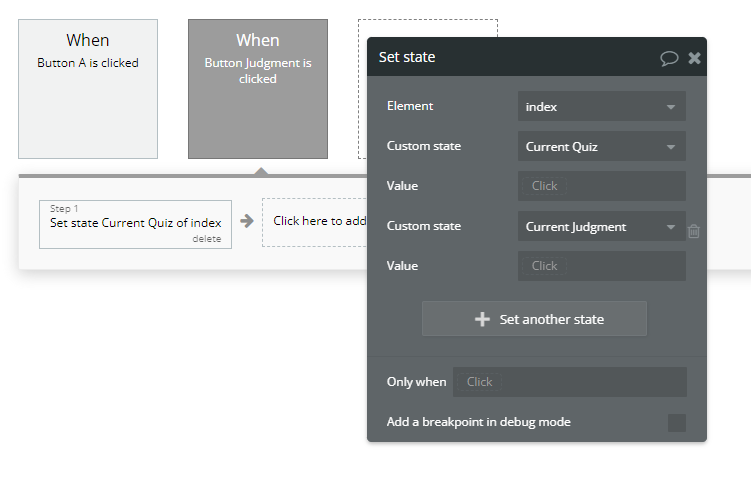Click the Set another state button
This screenshot has height=483, width=751.
point(534,319)
